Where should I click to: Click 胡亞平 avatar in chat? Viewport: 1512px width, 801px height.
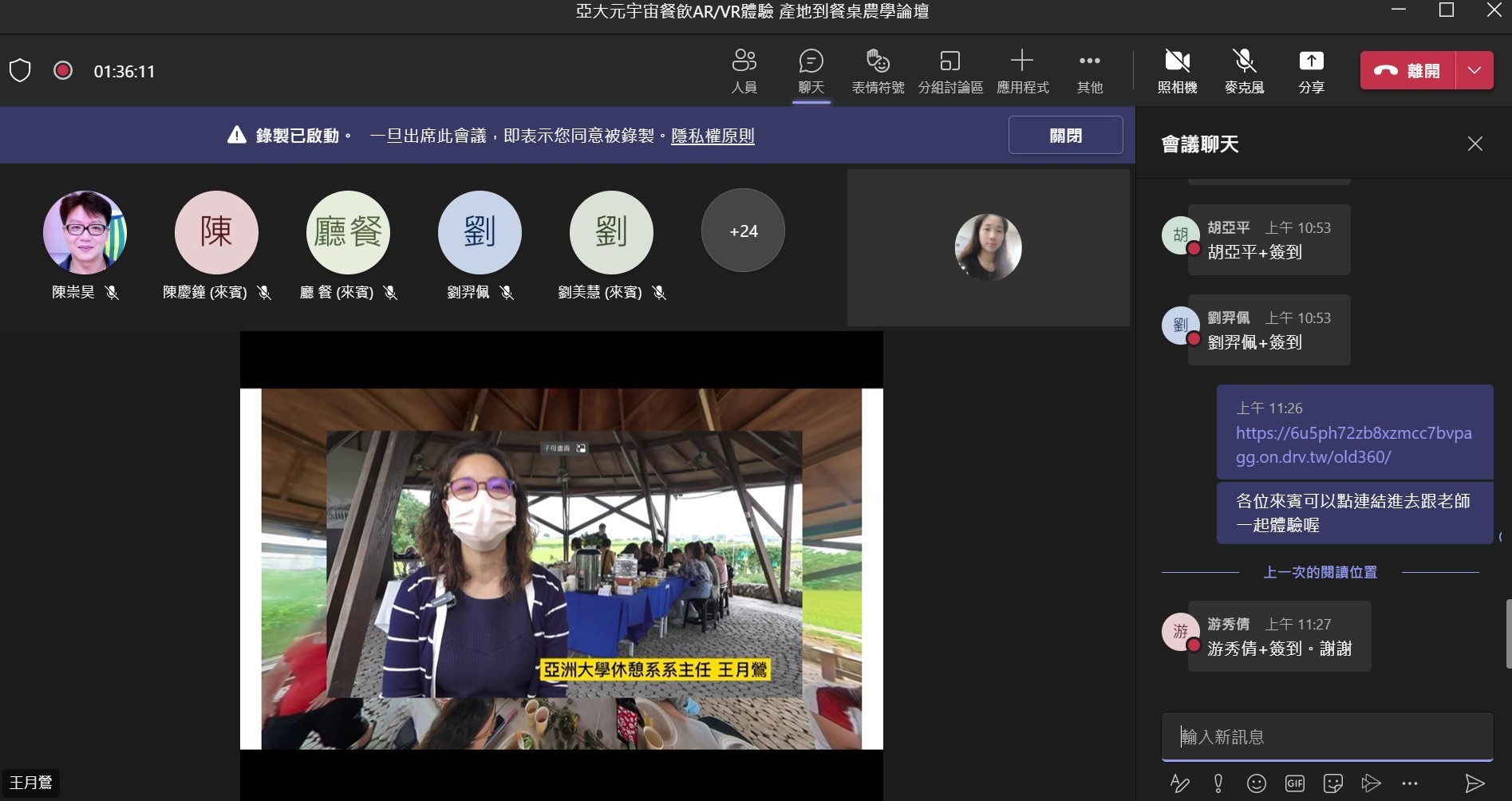(1180, 235)
